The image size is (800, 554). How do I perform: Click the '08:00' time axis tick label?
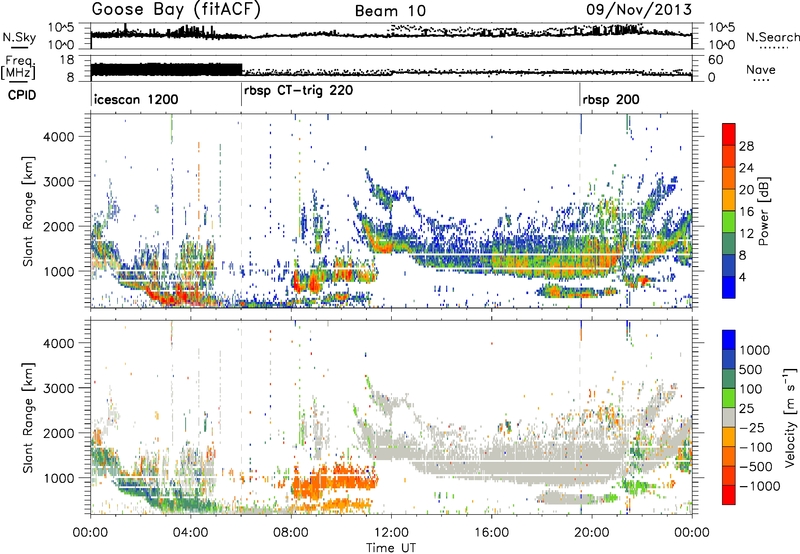tap(291, 533)
